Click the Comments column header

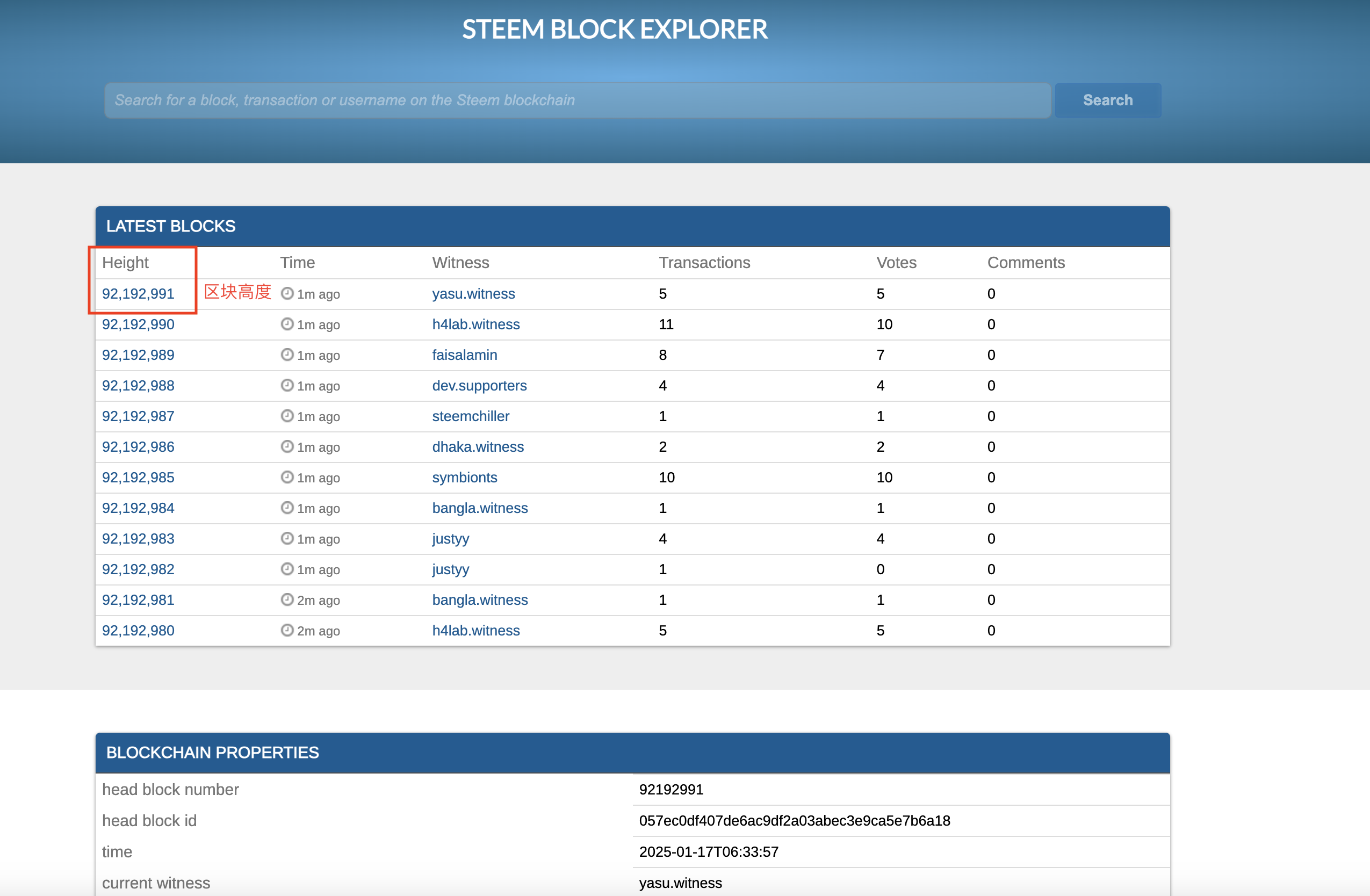pos(1026,263)
